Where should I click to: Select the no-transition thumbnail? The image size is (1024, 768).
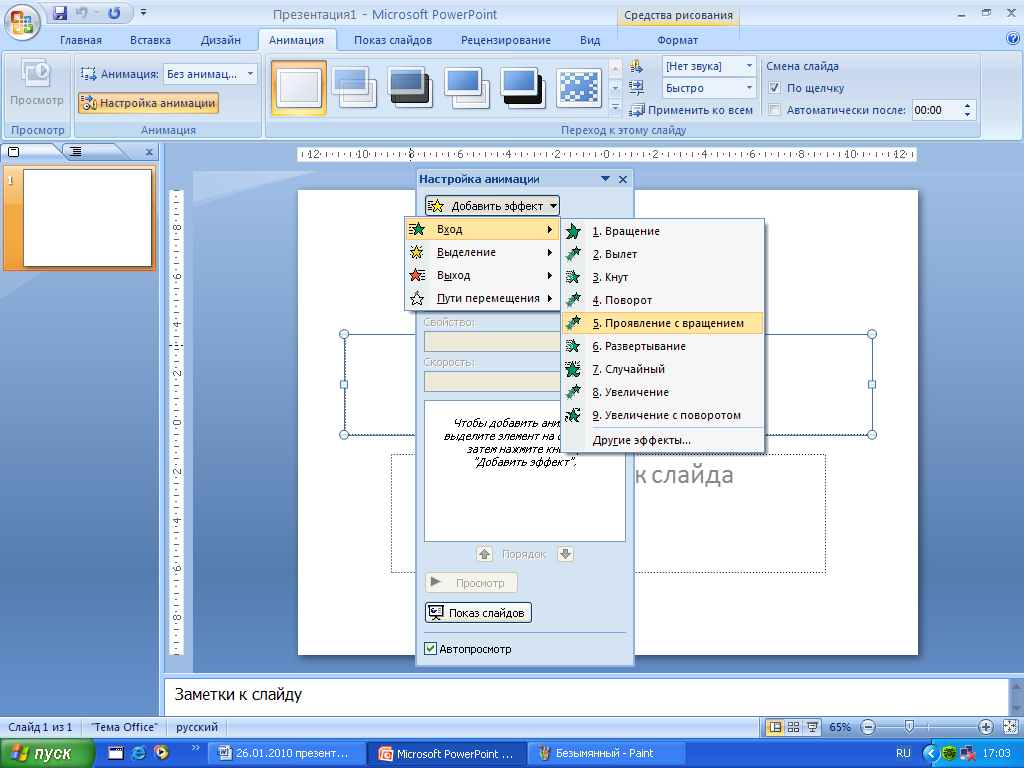click(298, 88)
